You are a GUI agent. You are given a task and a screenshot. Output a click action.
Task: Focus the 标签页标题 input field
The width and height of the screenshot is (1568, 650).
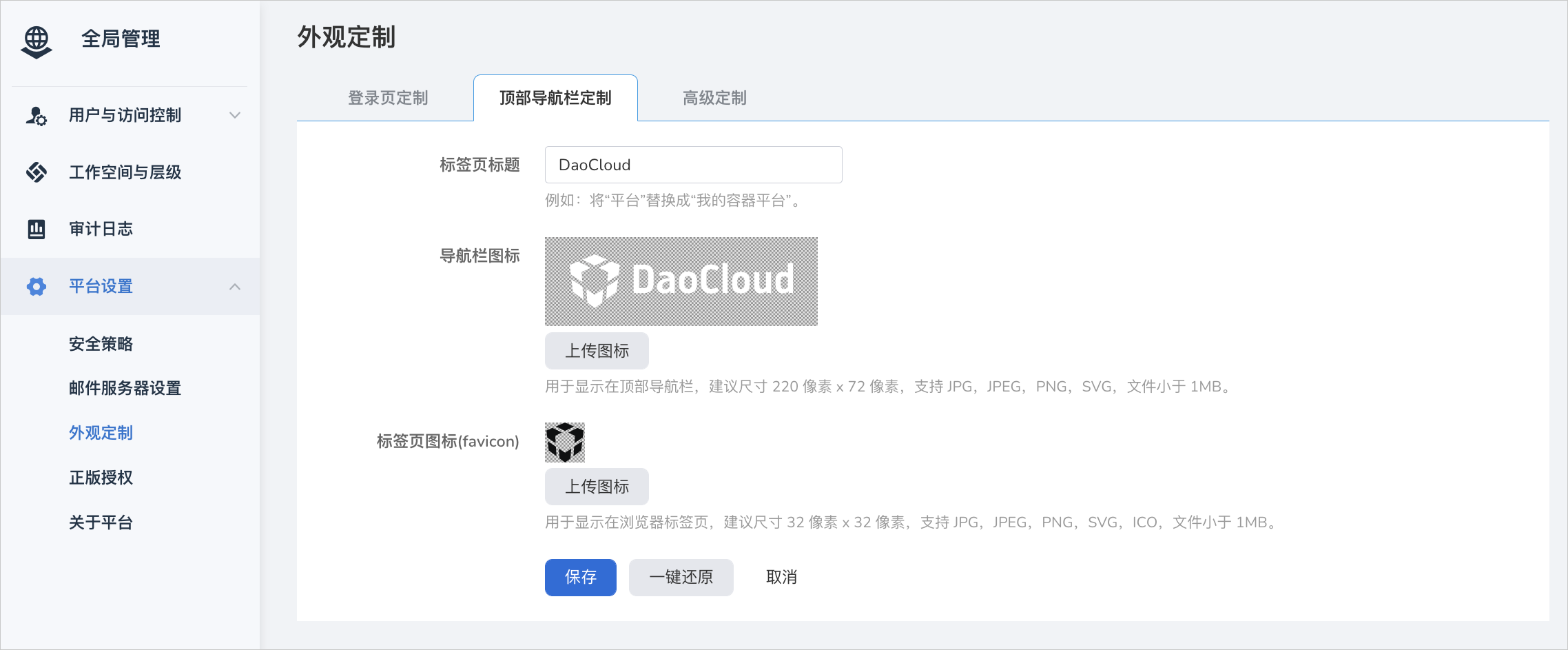coord(693,165)
